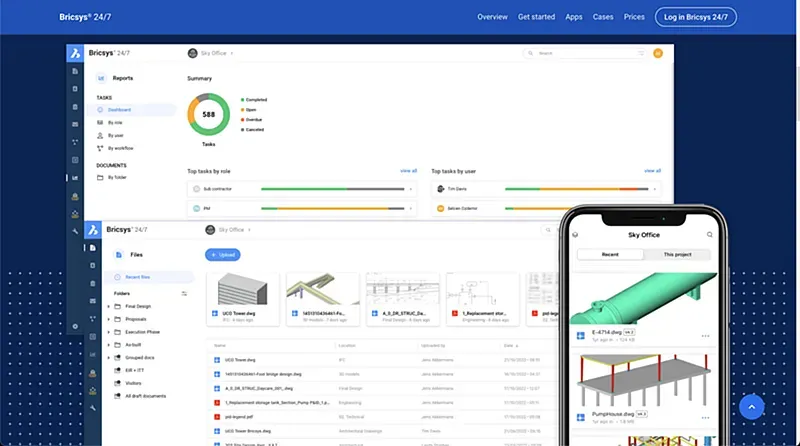
Task: Click the Reports chart icon beside heading
Action: pos(101,78)
